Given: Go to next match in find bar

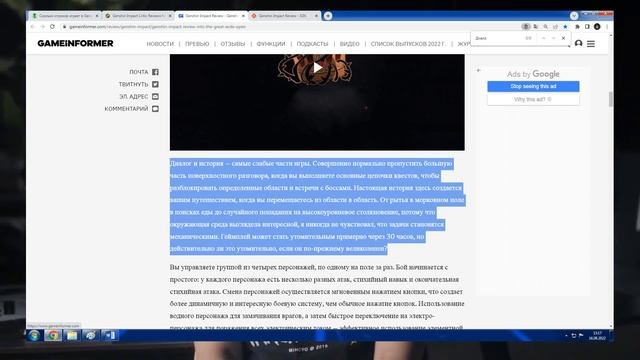Looking at the screenshot, I should click(x=553, y=38).
